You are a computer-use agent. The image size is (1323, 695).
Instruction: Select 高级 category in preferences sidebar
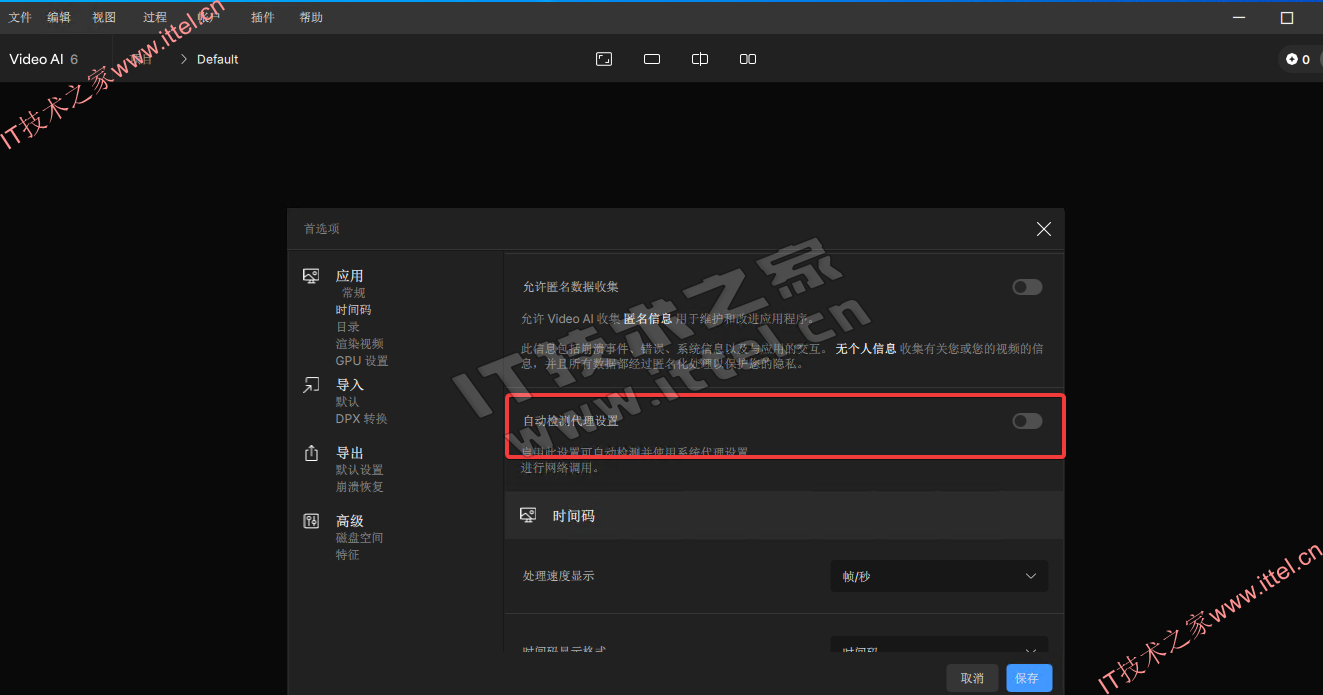click(350, 521)
